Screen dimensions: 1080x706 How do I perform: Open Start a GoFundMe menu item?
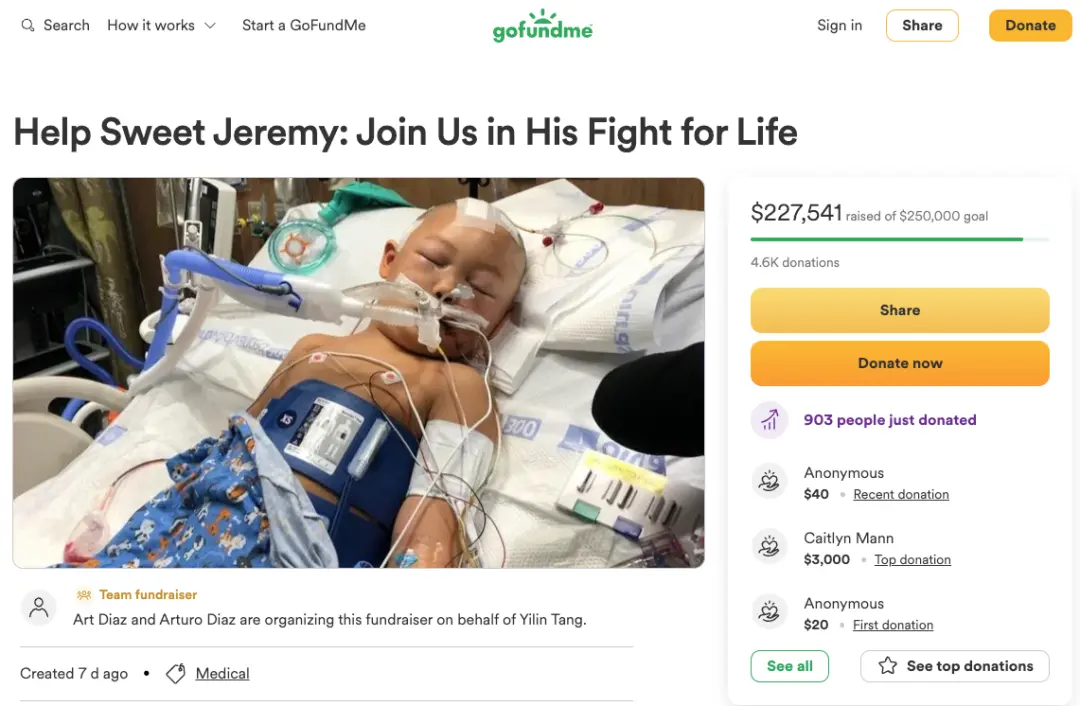click(x=304, y=25)
